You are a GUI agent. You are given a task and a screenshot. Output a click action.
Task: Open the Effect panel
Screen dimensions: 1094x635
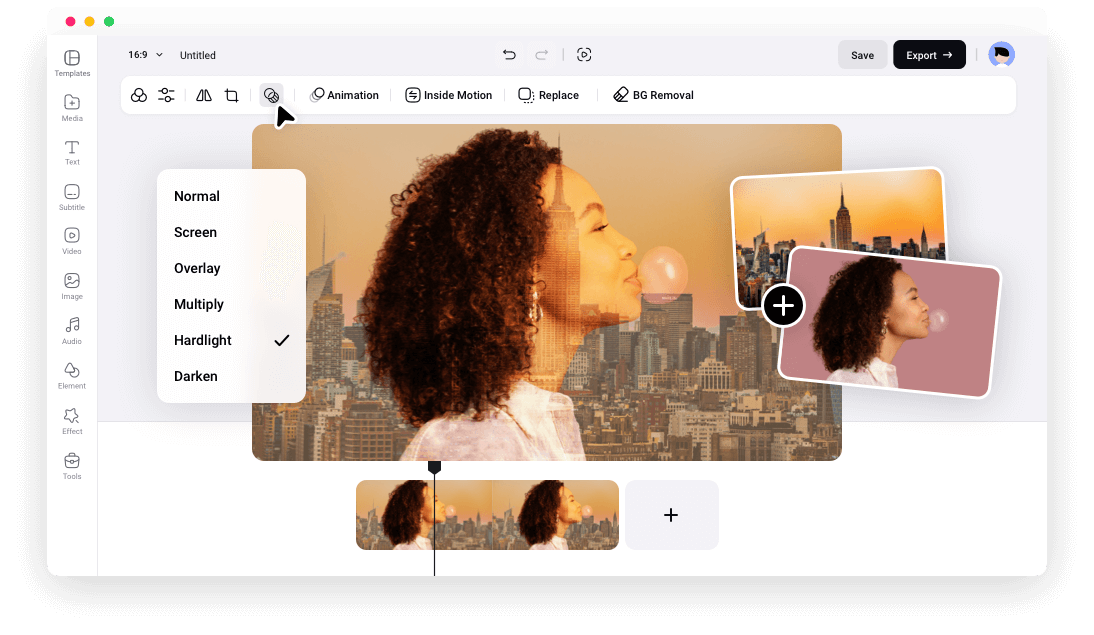71,421
